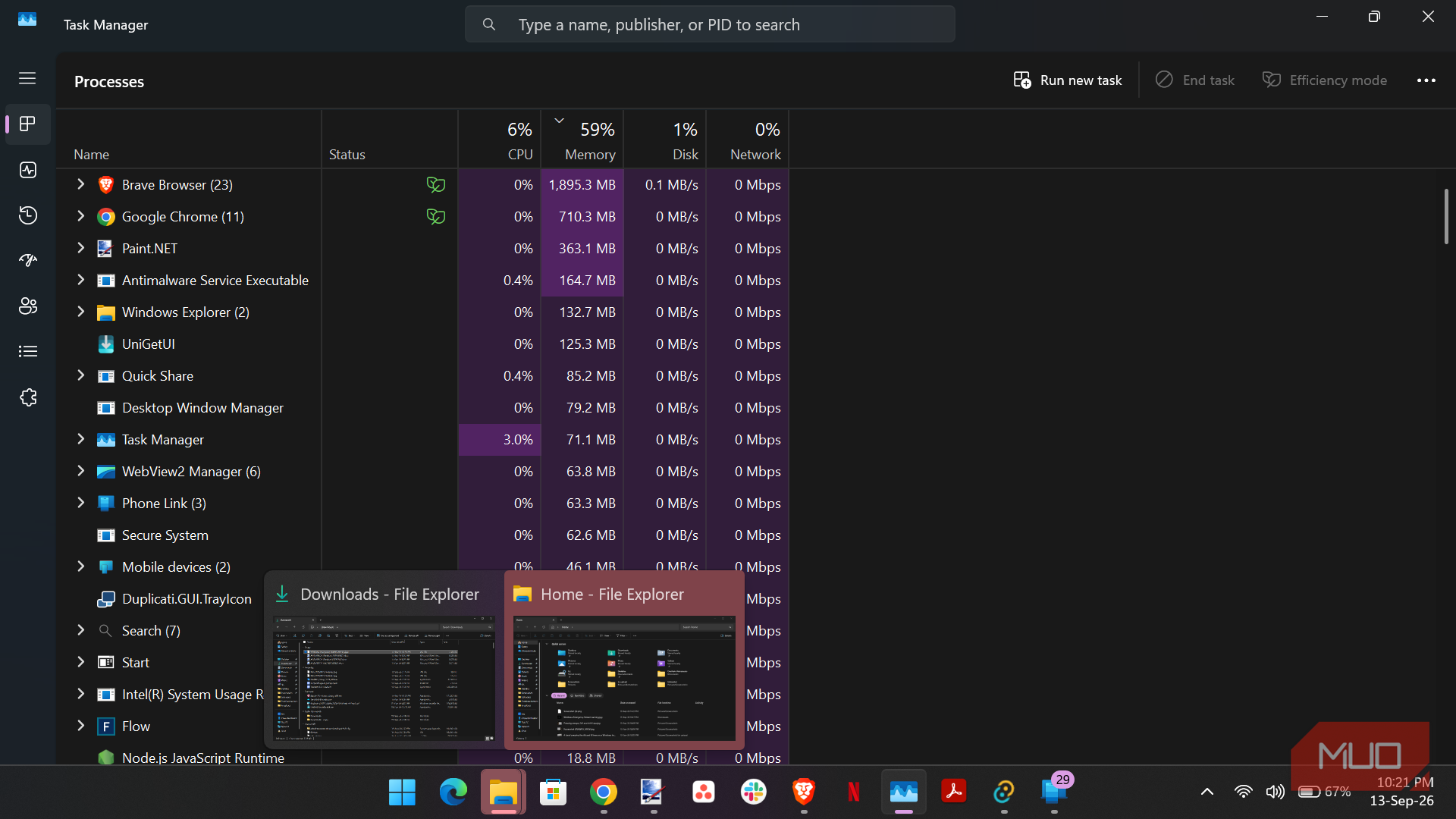1456x819 pixels.
Task: Select the Secure System process row
Action: point(423,535)
